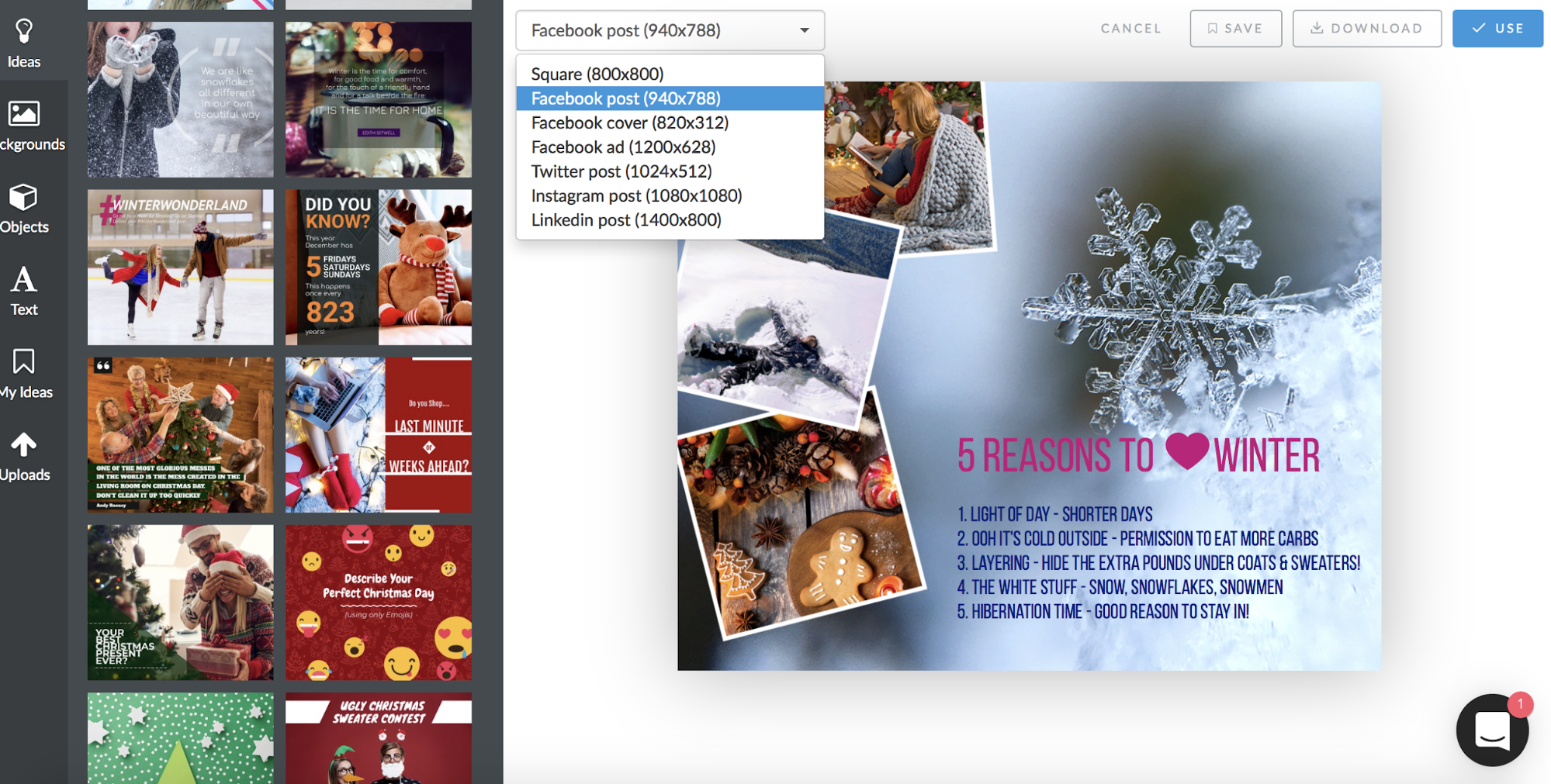Viewport: 1551px width, 784px height.
Task: Select the 'Last minute or weeks ahead' template
Action: [x=379, y=434]
